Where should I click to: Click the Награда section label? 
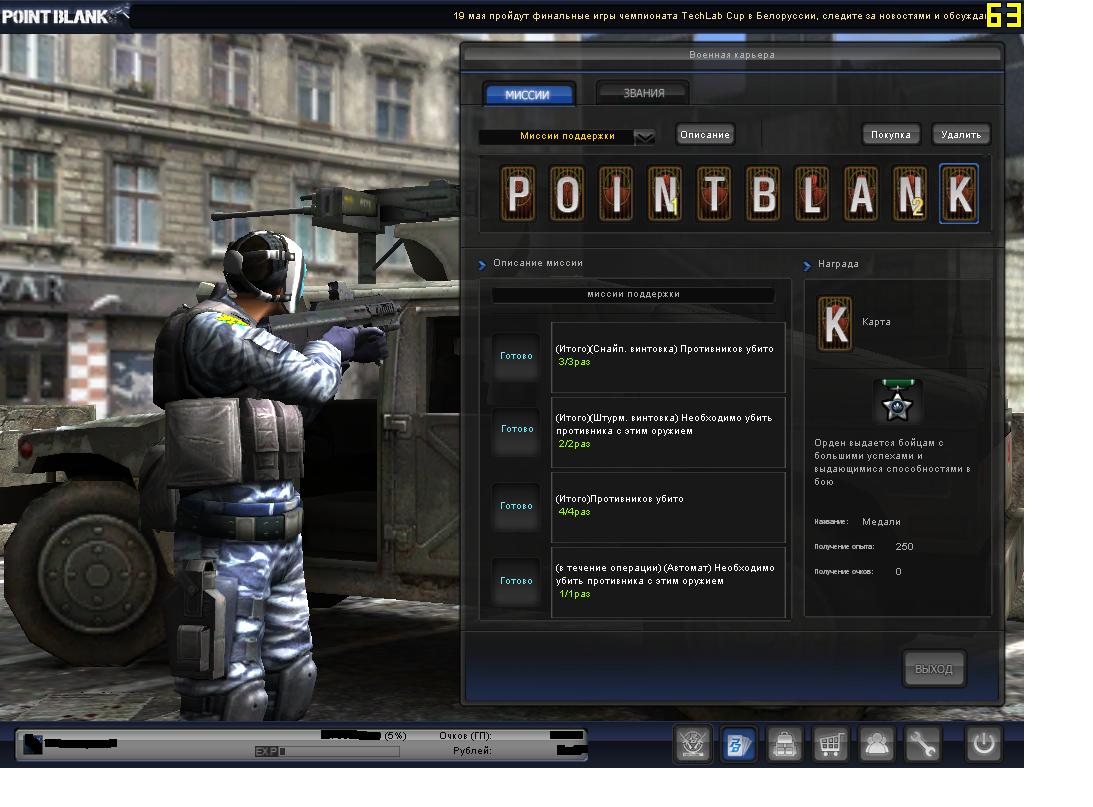click(x=838, y=263)
